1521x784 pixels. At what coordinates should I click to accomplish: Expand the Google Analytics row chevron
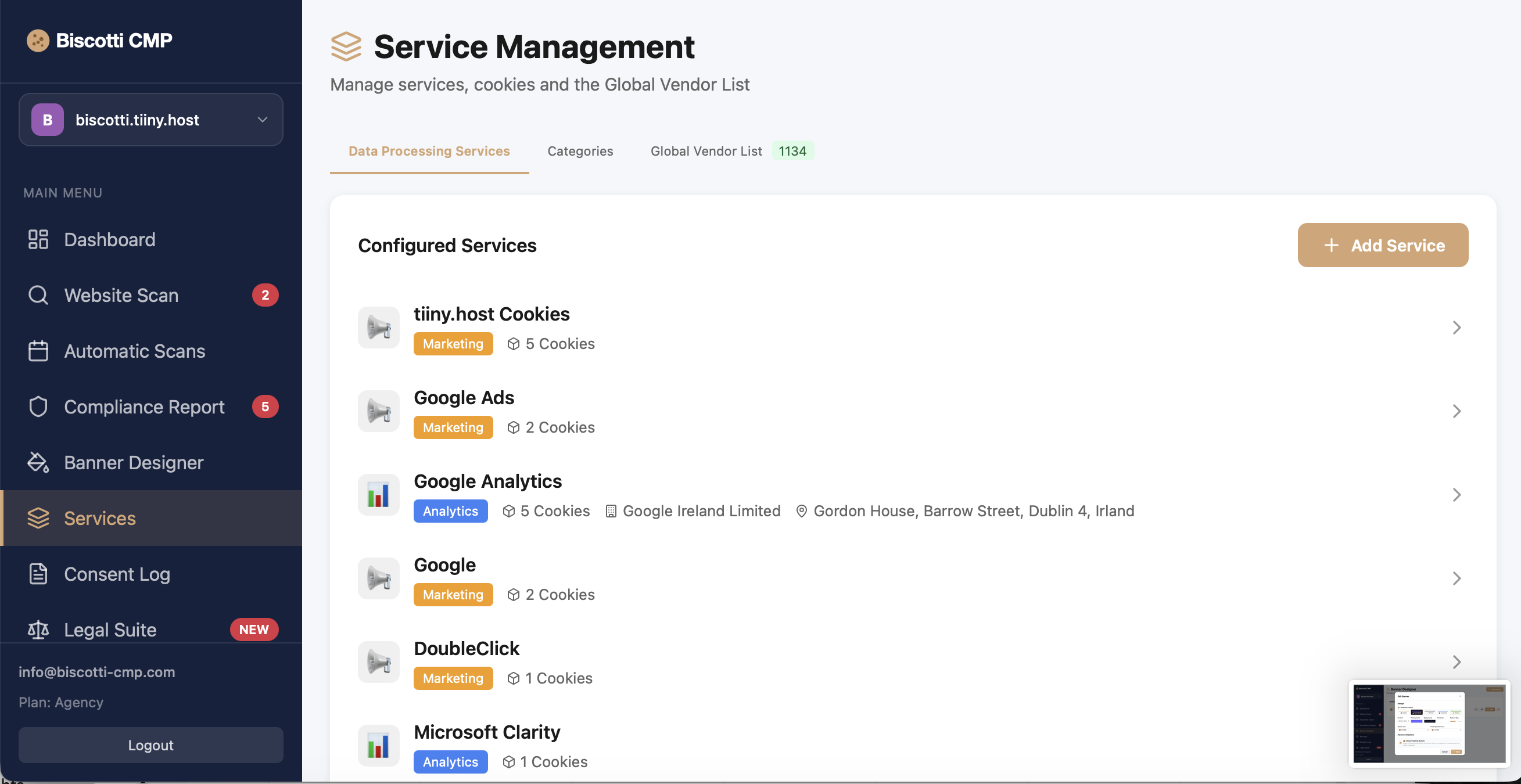pos(1456,495)
